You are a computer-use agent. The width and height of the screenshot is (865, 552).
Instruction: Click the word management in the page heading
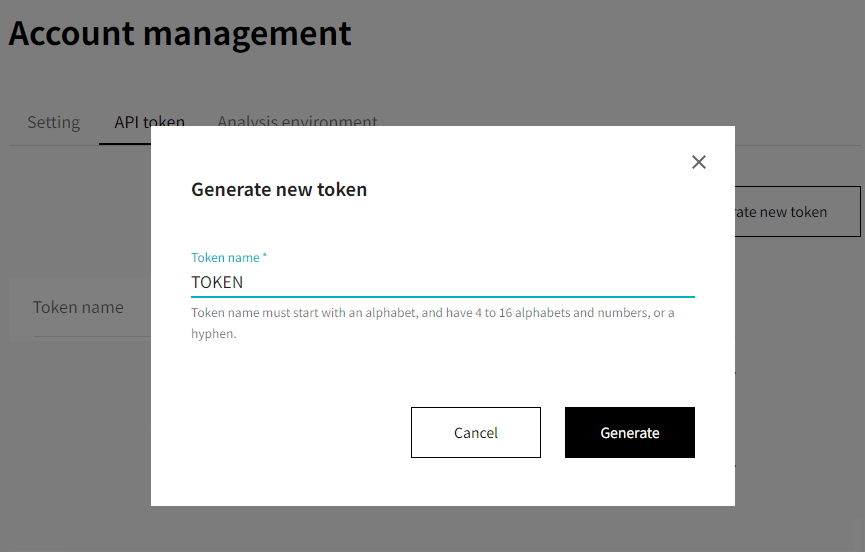click(247, 34)
